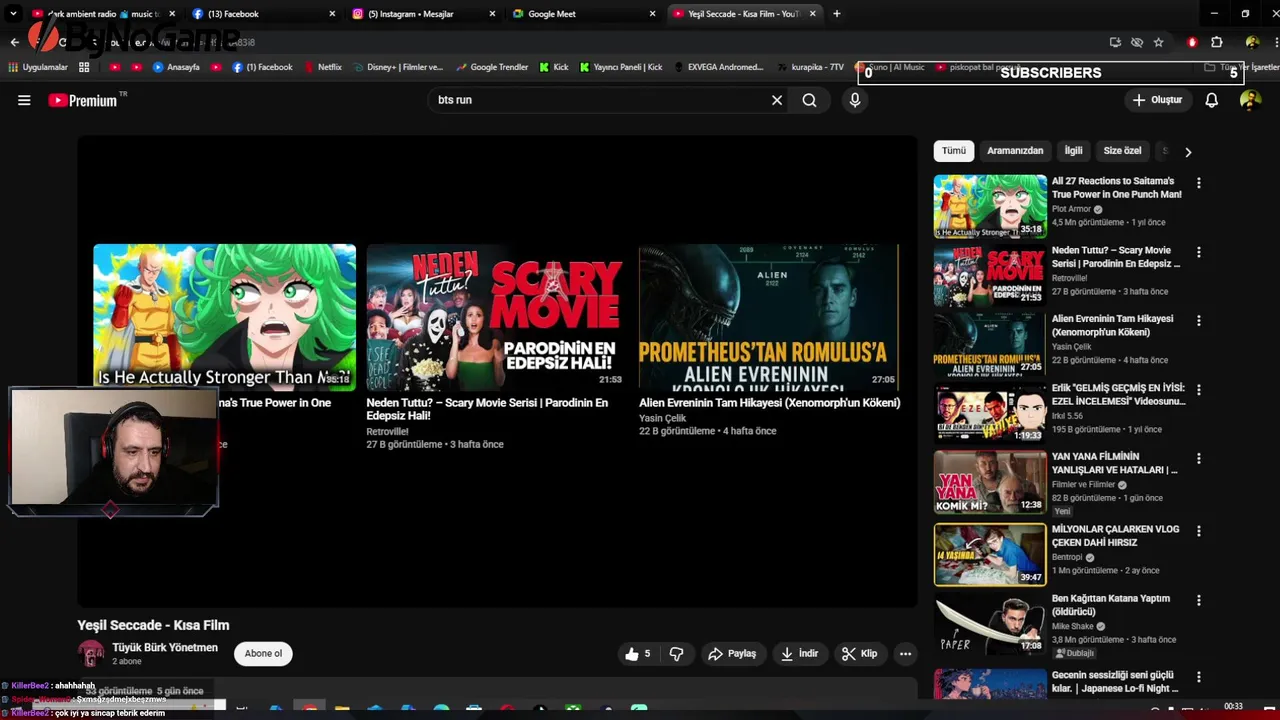Screen dimensions: 1280x720
Task: Open the Netflix bookmark
Action: 322,67
